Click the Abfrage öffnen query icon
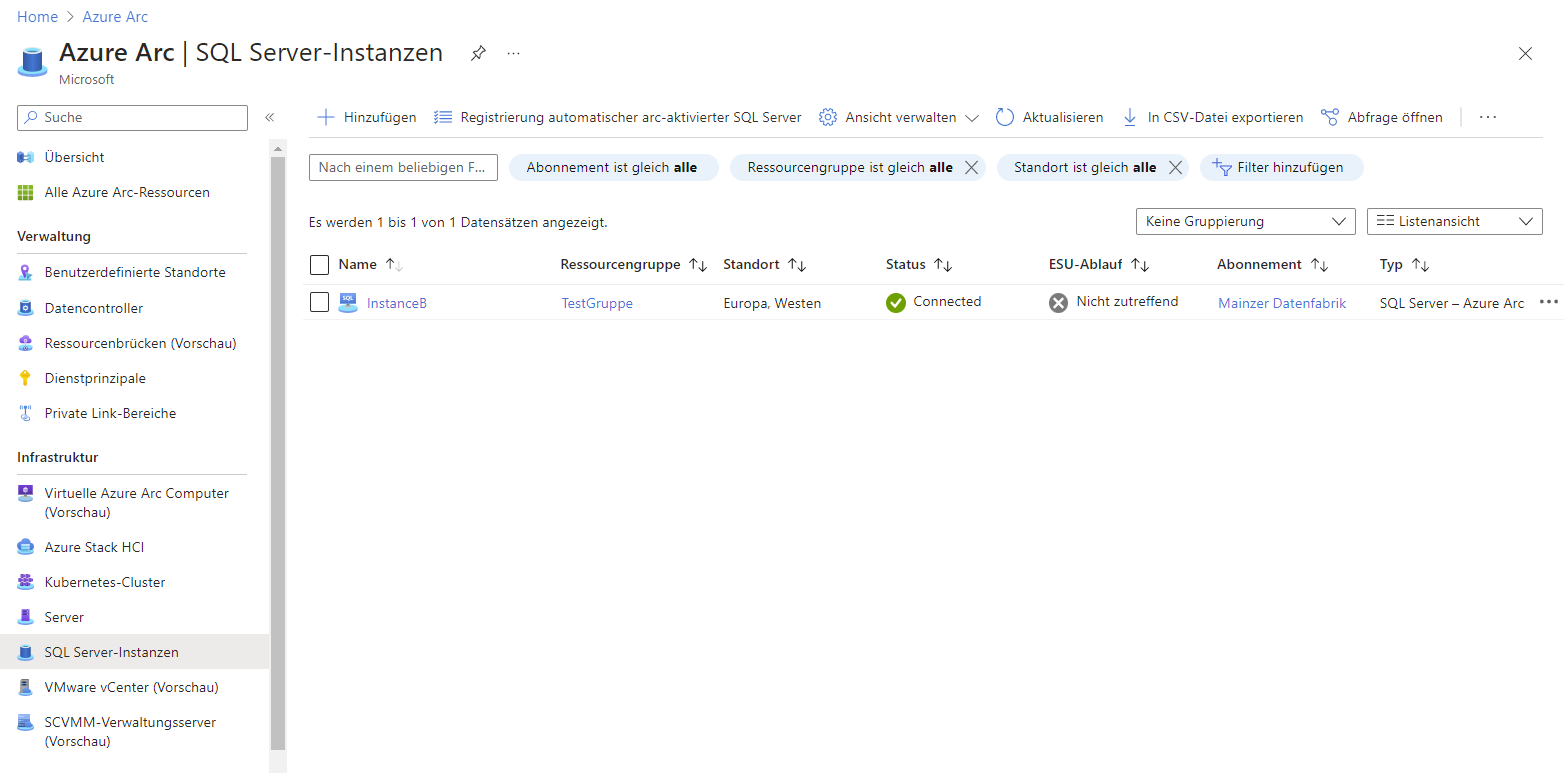The image size is (1564, 773). click(x=1329, y=117)
